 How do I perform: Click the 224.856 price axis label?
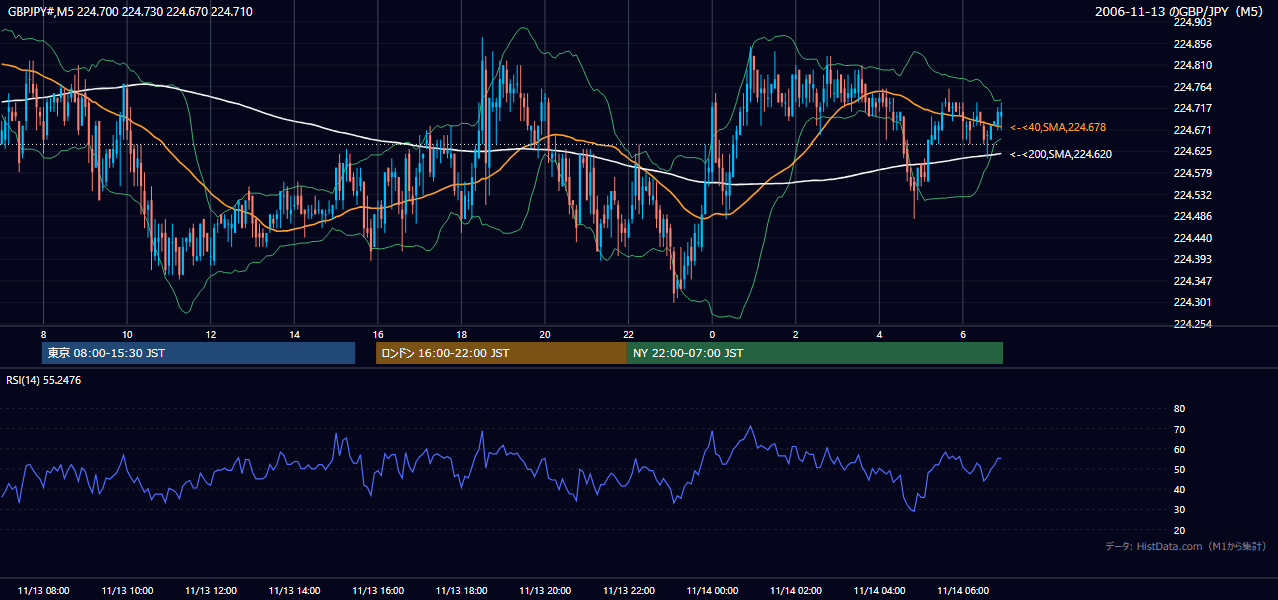[x=1192, y=44]
